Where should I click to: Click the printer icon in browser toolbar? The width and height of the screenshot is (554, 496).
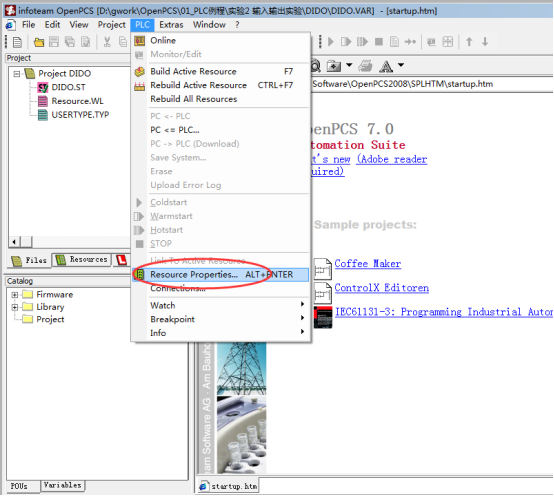pyautogui.click(x=365, y=66)
